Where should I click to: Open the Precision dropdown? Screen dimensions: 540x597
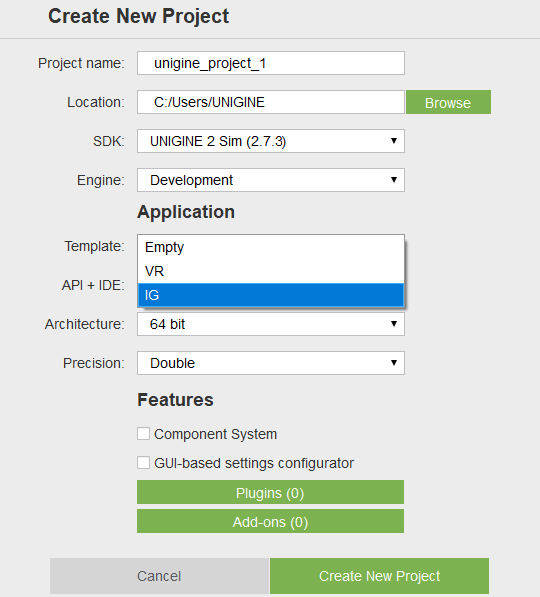point(271,363)
